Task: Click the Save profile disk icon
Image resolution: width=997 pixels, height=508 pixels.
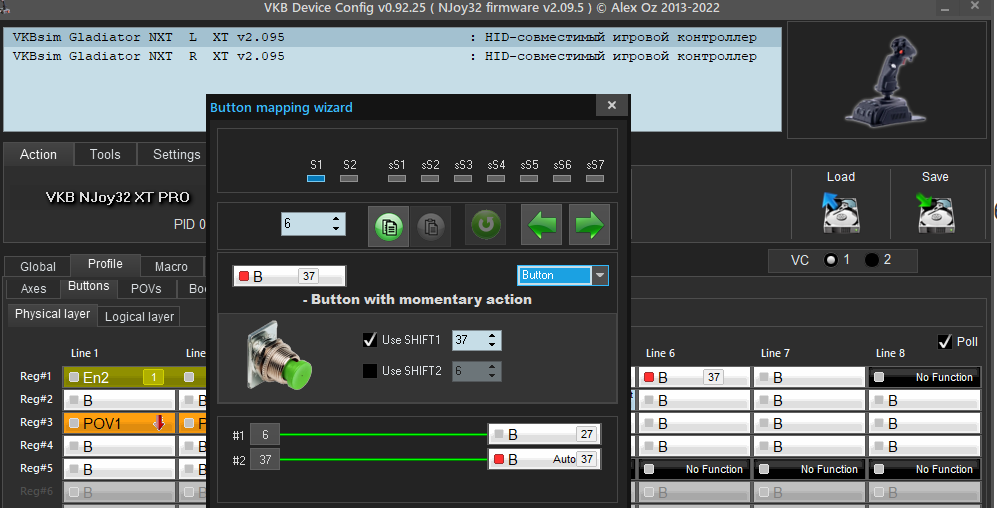Action: tap(935, 212)
